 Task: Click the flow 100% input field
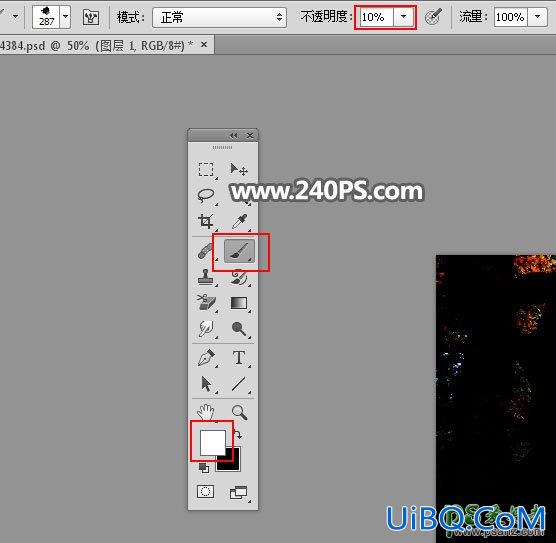tap(510, 17)
